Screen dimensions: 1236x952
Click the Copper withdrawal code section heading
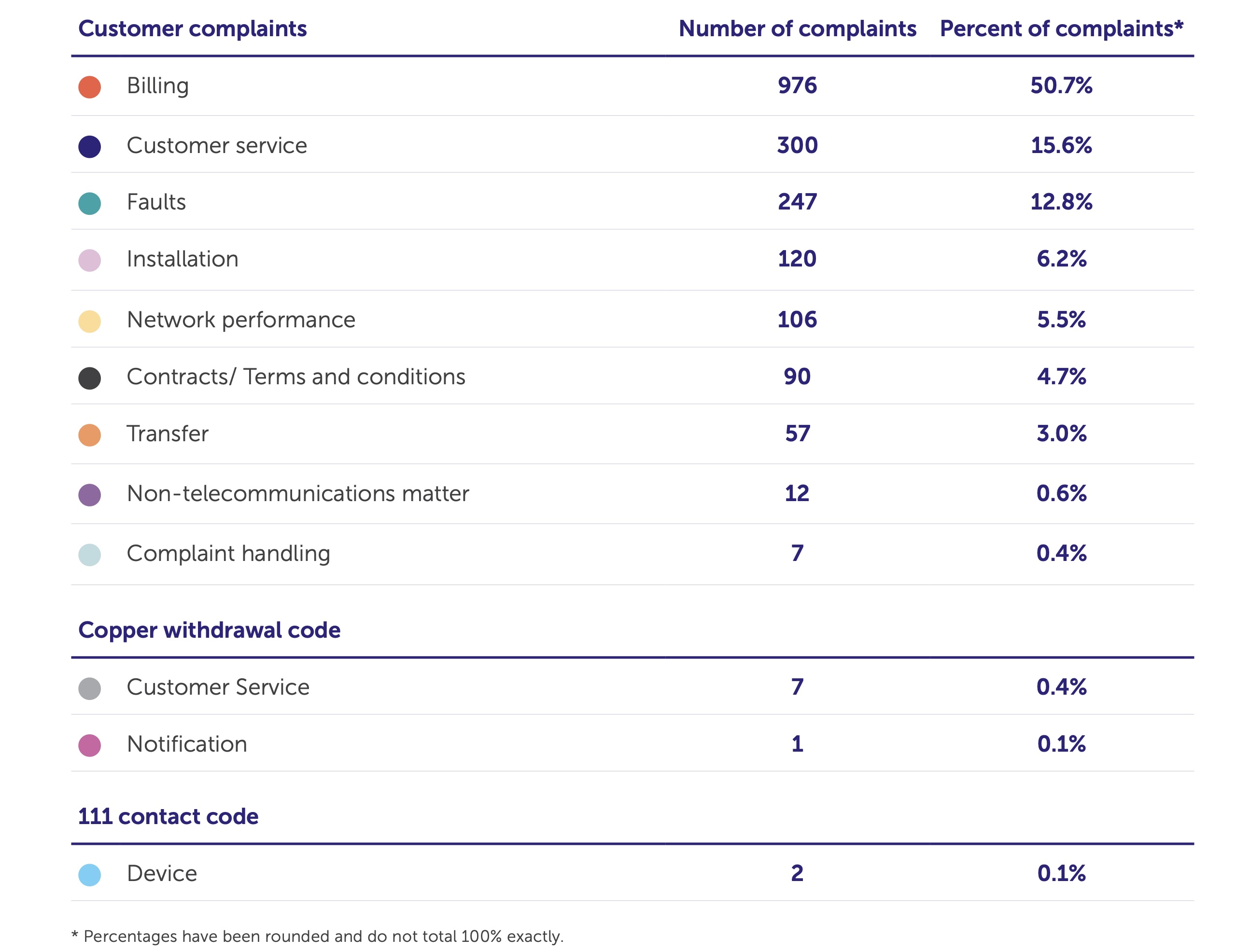(210, 630)
